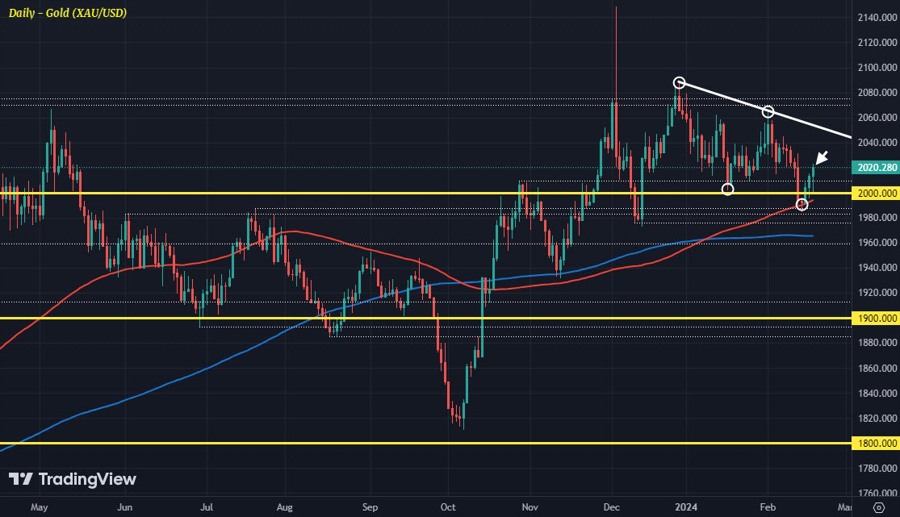
Task: Click the 2100.000 price axis value
Action: click(877, 68)
